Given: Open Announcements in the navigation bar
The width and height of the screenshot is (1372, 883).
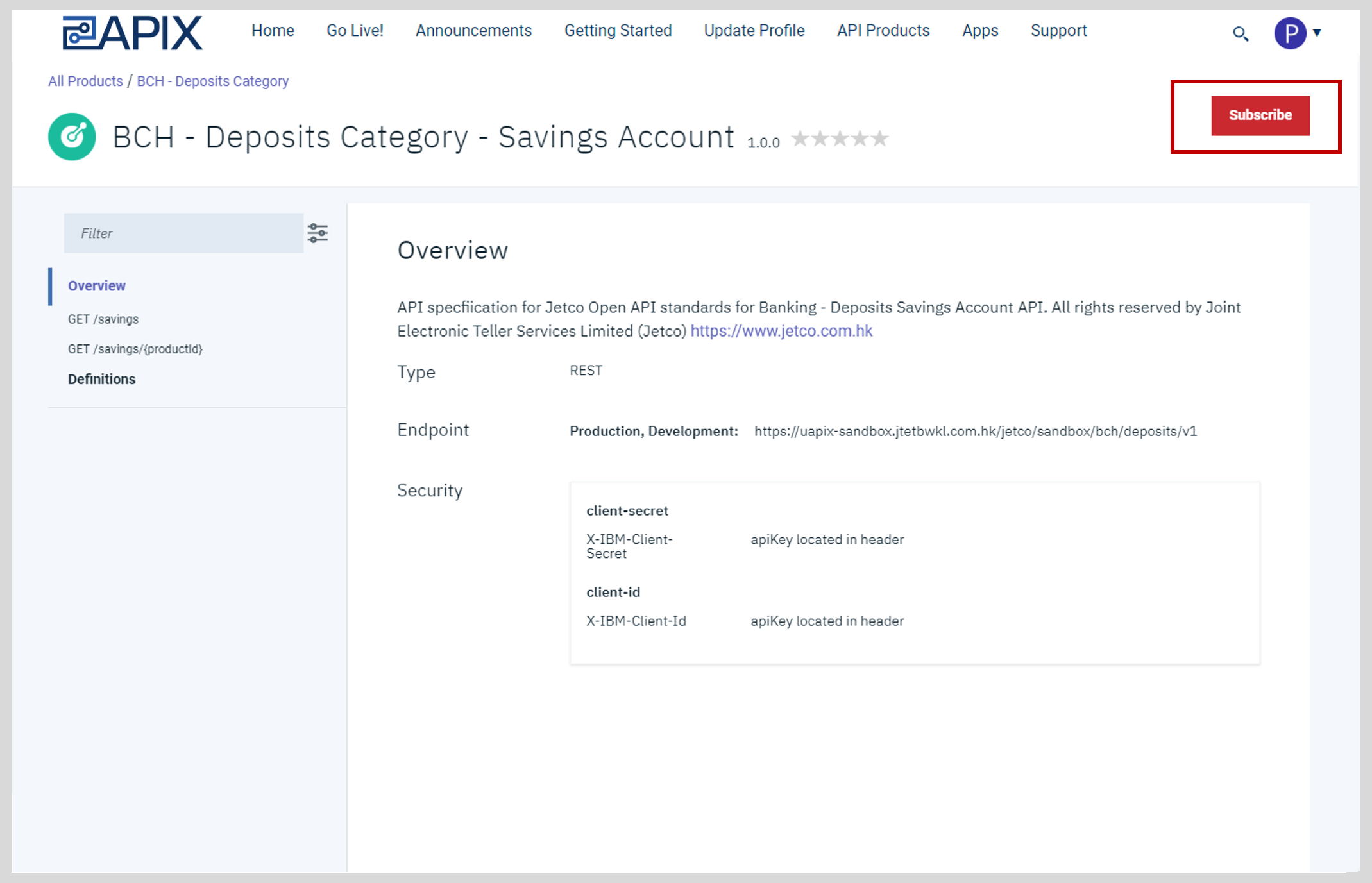Looking at the screenshot, I should [473, 30].
